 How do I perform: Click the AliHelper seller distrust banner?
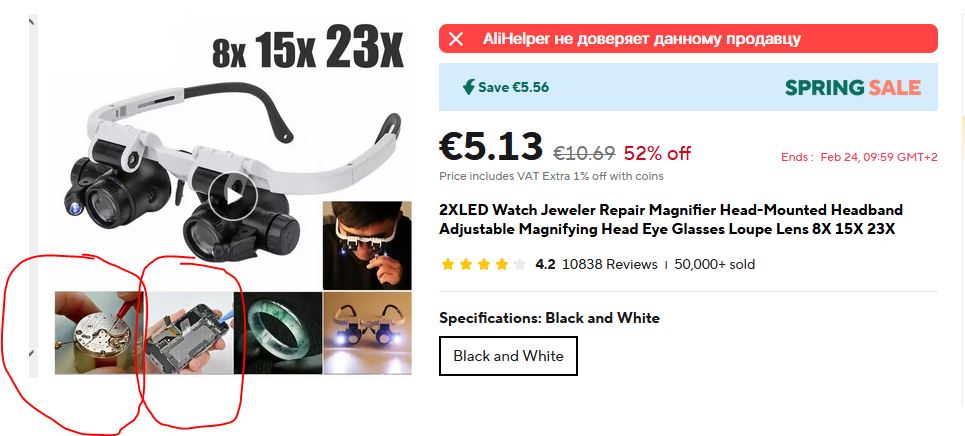tap(688, 39)
